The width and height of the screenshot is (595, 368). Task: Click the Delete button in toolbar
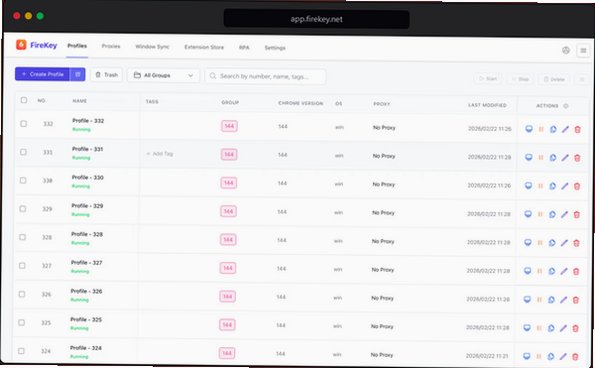pos(554,79)
